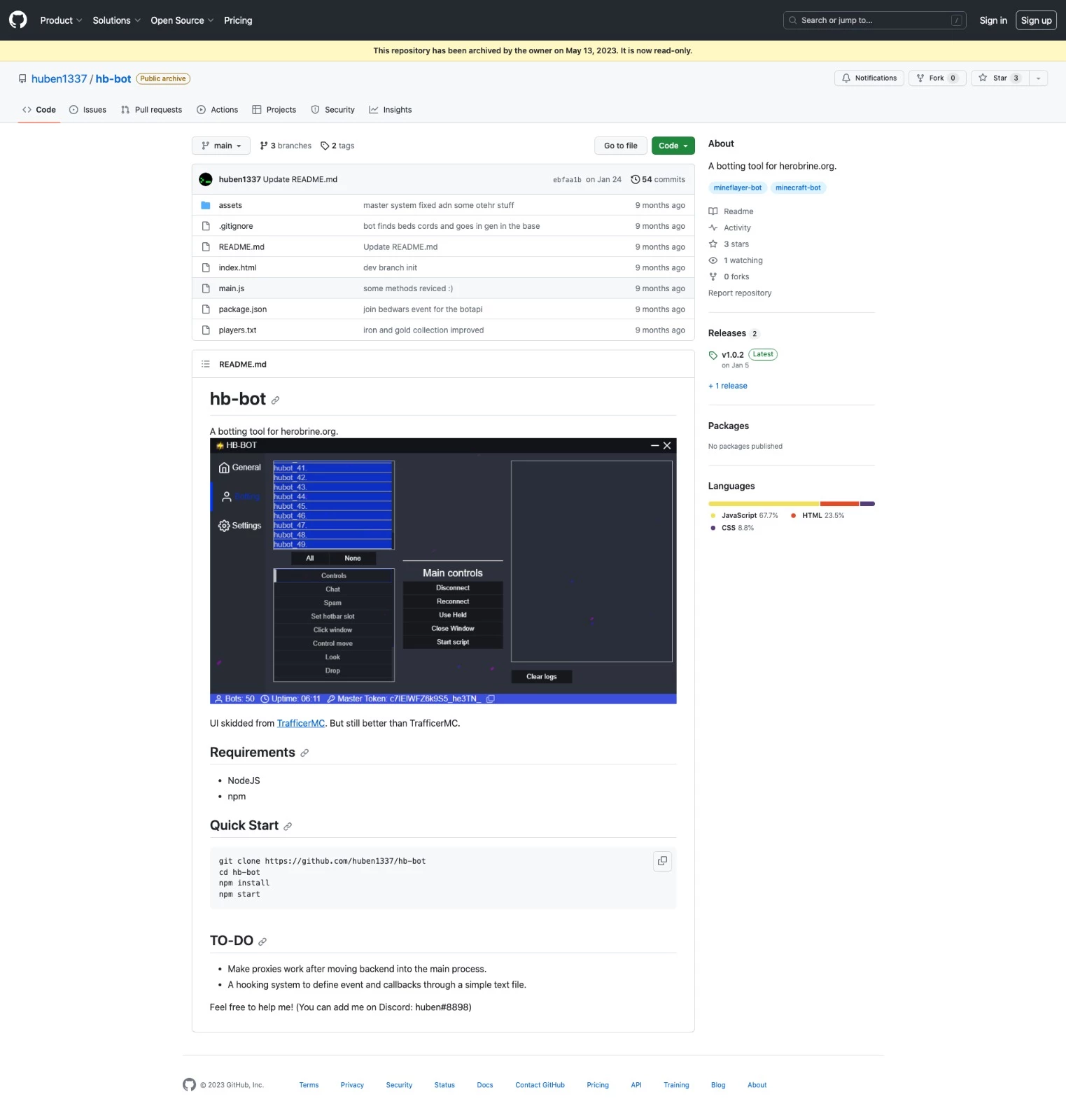Viewport: 1066px width, 1120px height.
Task: Open the README outline list icon
Action: pyautogui.click(x=206, y=364)
